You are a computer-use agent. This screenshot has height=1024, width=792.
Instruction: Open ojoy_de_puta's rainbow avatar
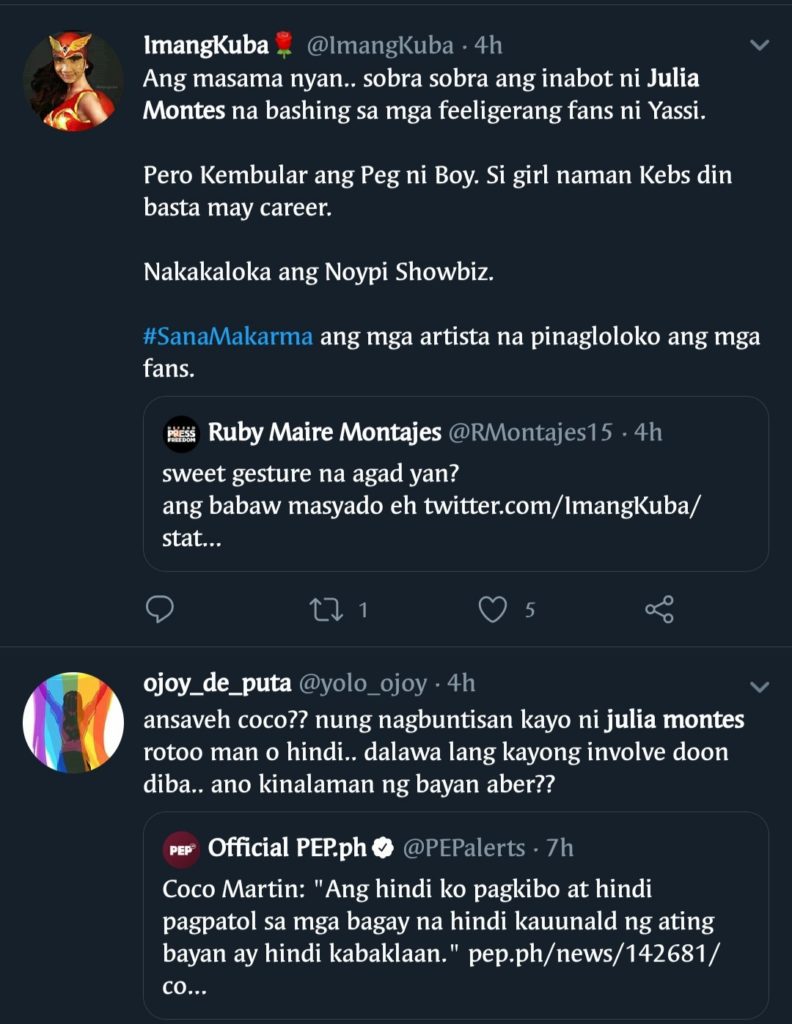pyautogui.click(x=72, y=722)
